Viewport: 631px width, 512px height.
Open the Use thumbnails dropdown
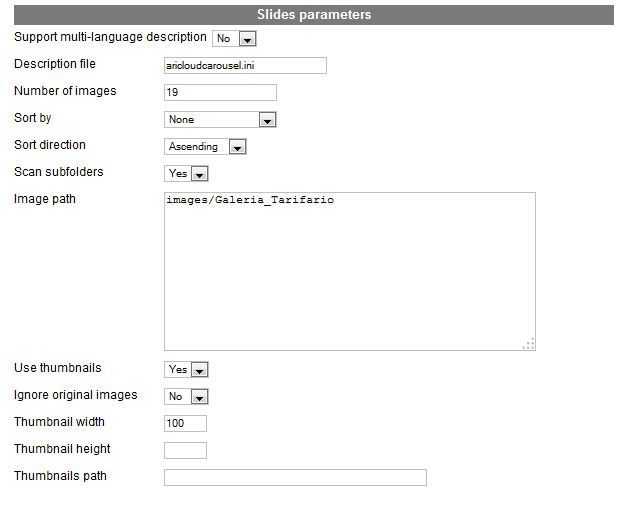[x=186, y=370]
